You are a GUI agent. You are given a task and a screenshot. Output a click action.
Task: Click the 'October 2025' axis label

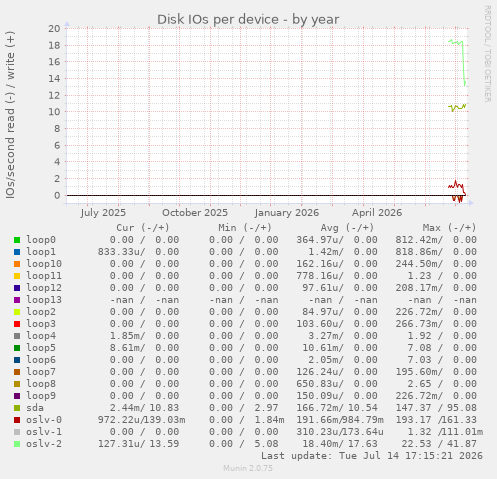point(195,213)
